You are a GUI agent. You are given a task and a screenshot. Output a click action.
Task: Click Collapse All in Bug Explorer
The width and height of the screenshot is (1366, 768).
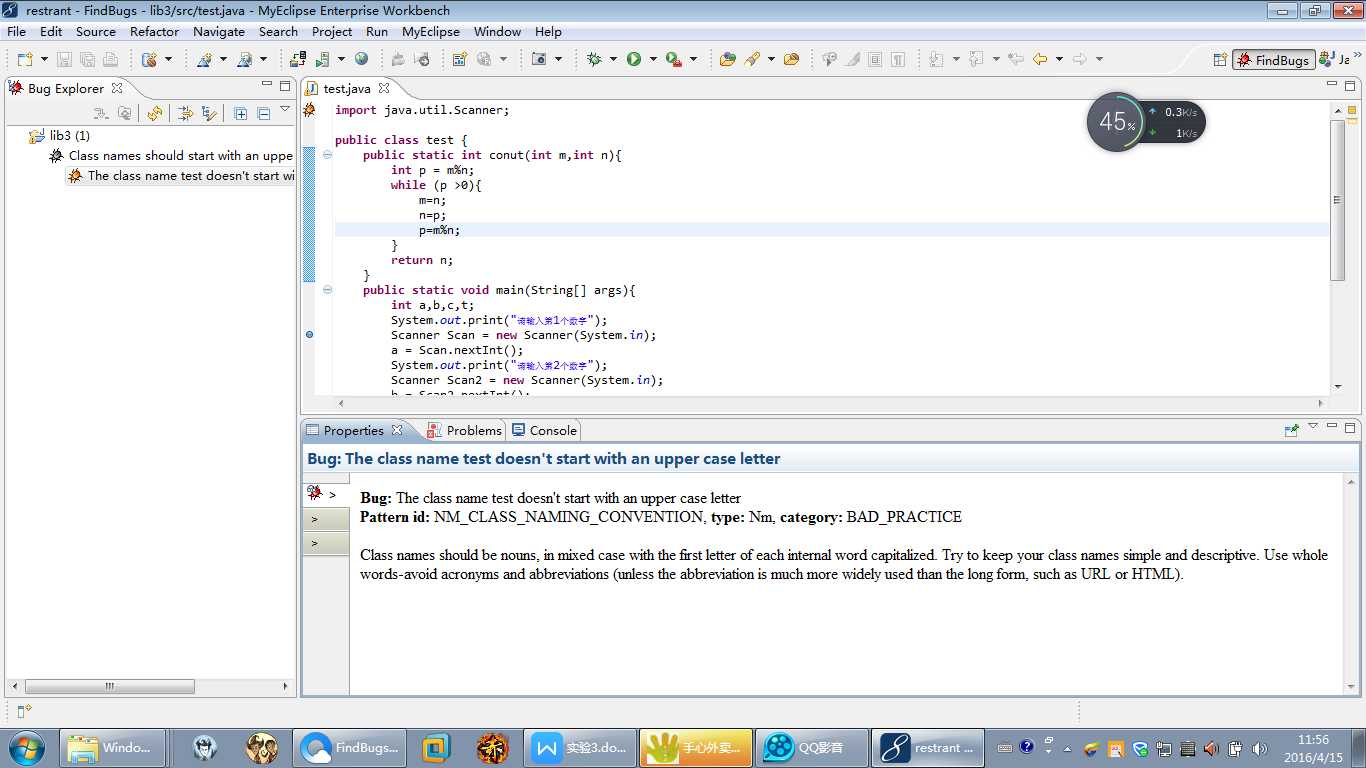(263, 114)
